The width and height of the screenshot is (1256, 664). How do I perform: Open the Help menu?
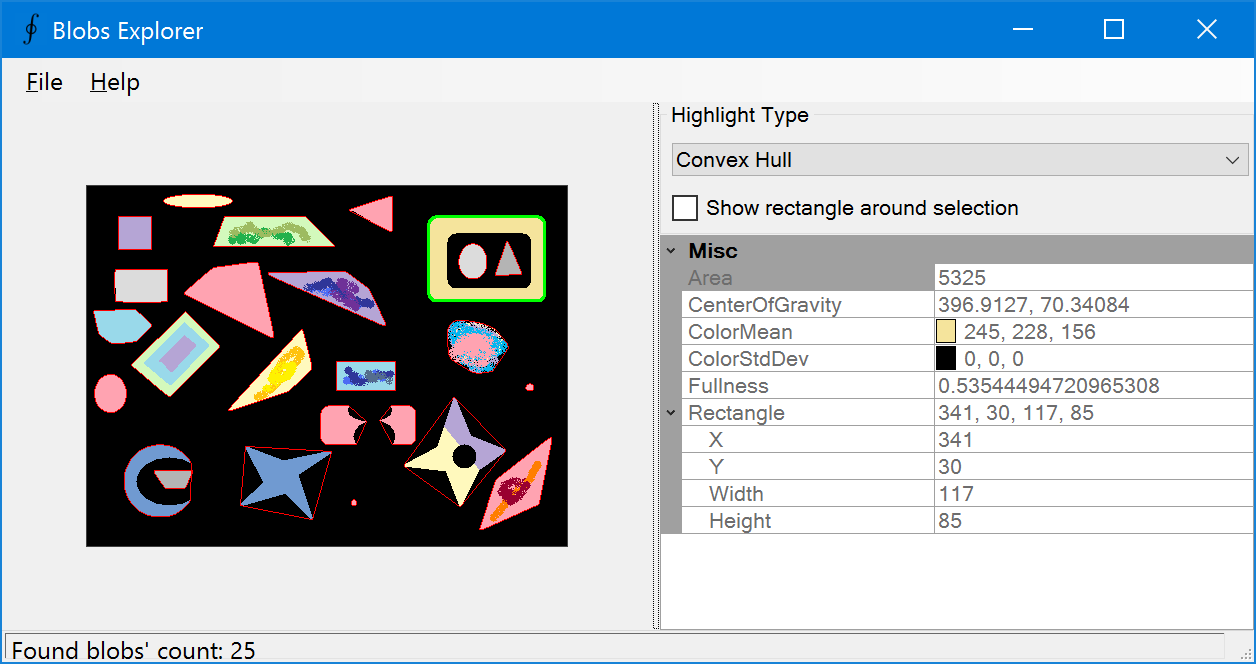tap(113, 82)
